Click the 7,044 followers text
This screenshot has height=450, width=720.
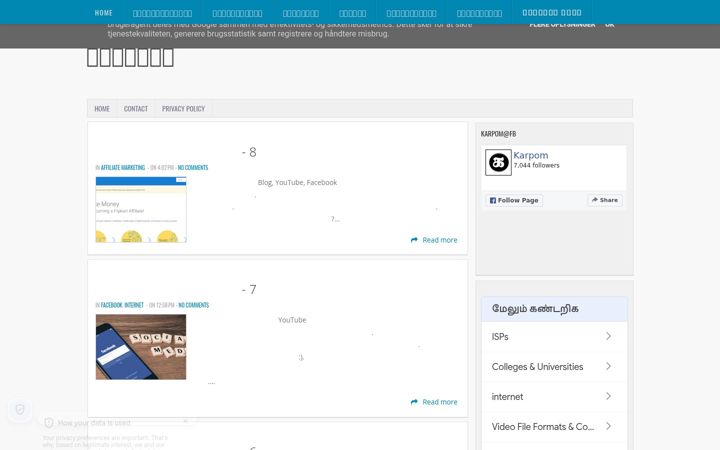point(536,165)
